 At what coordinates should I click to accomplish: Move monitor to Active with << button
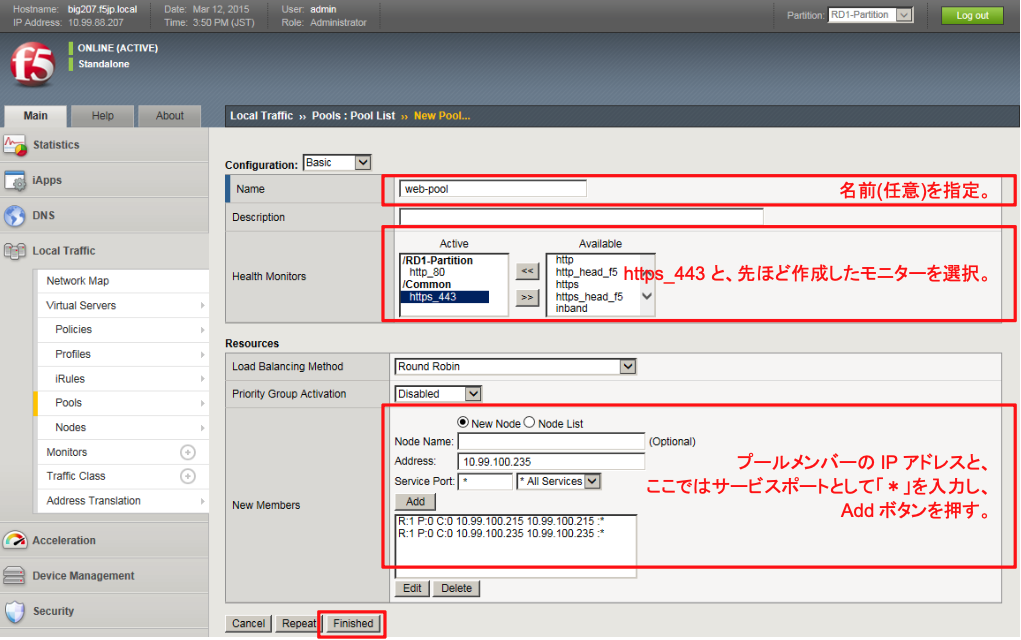coord(527,271)
